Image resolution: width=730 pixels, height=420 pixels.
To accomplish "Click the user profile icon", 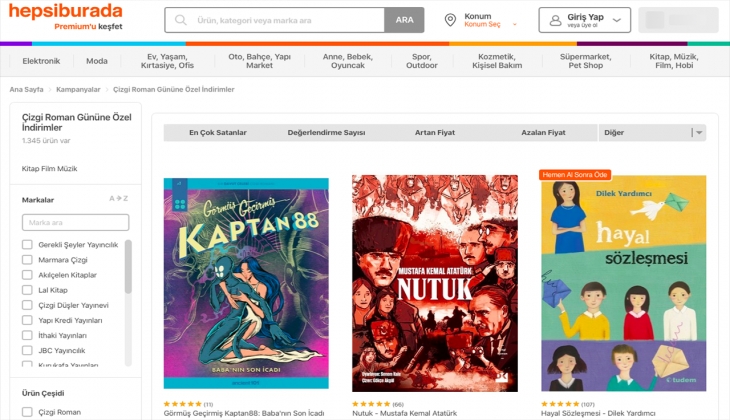I will click(555, 20).
